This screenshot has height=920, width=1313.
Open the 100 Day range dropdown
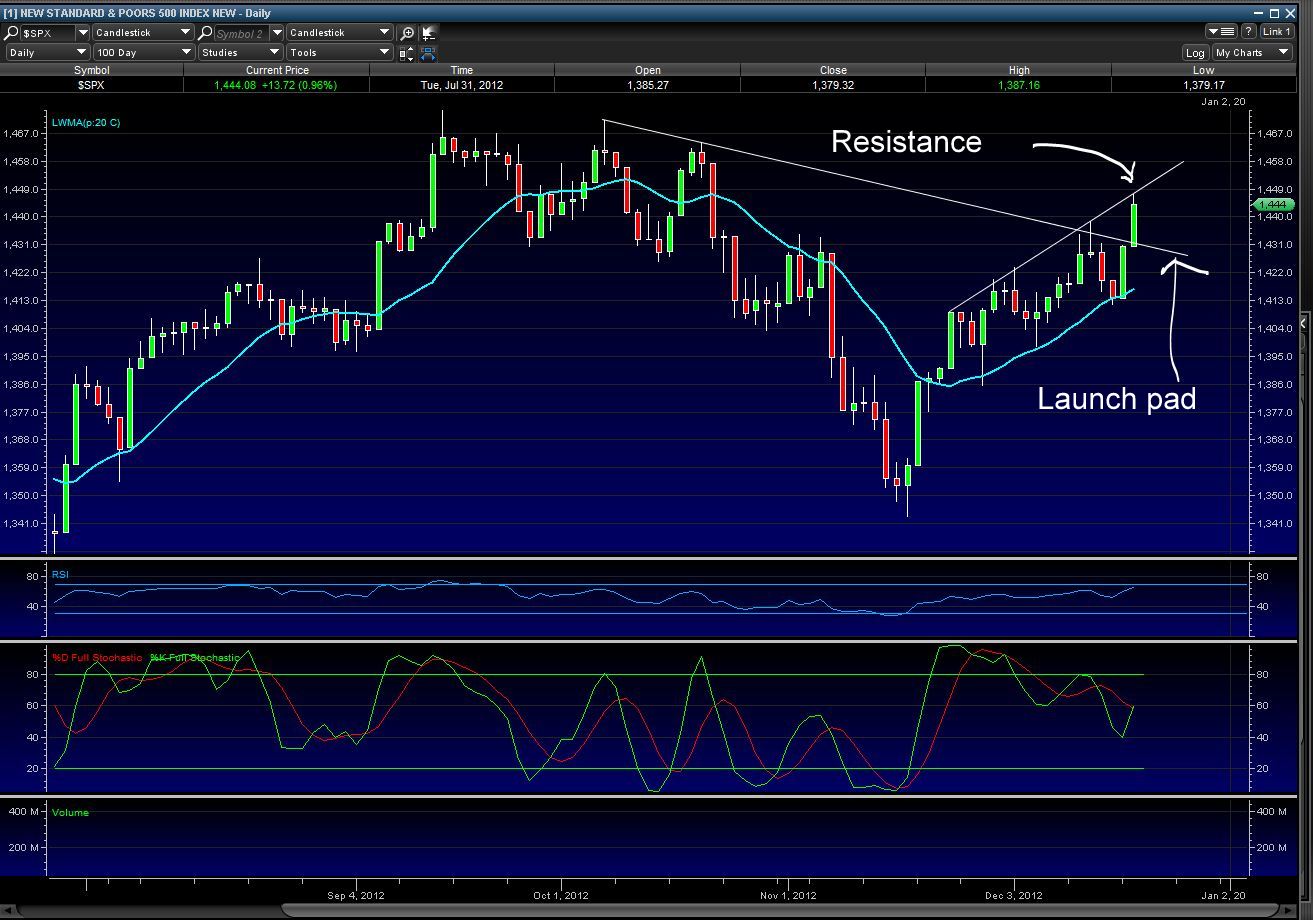tap(143, 53)
